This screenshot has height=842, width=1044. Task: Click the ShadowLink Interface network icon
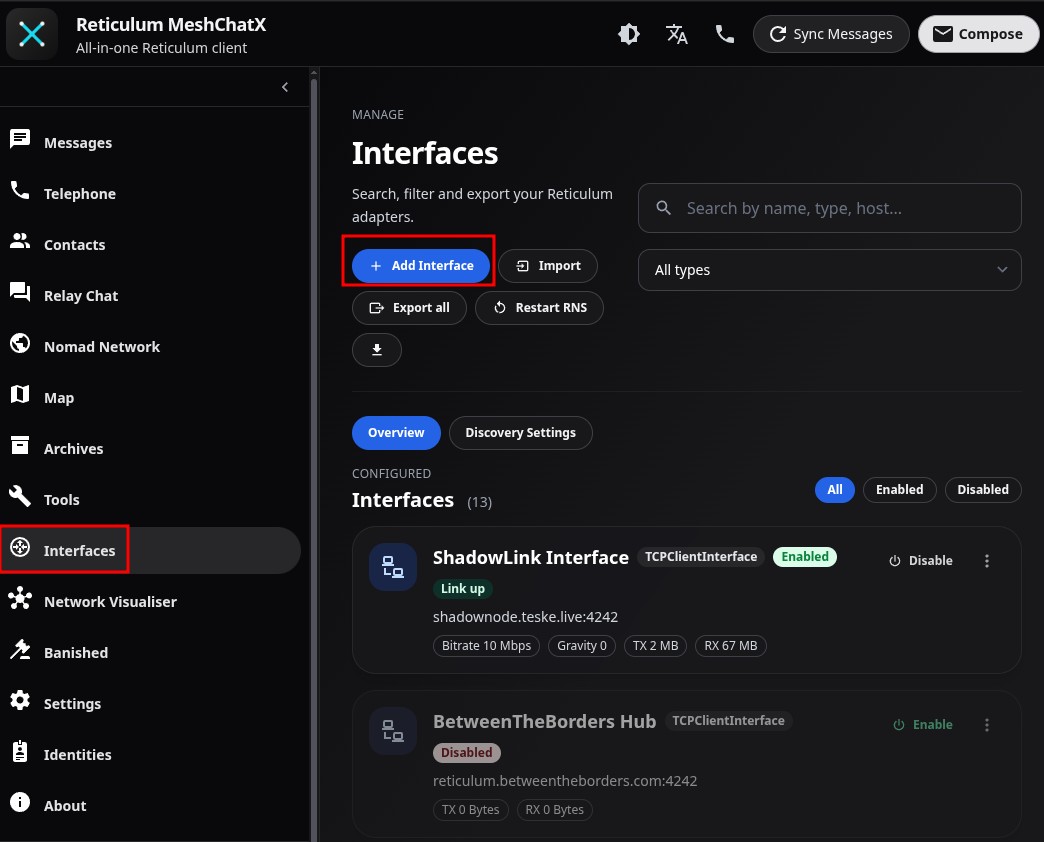393,567
